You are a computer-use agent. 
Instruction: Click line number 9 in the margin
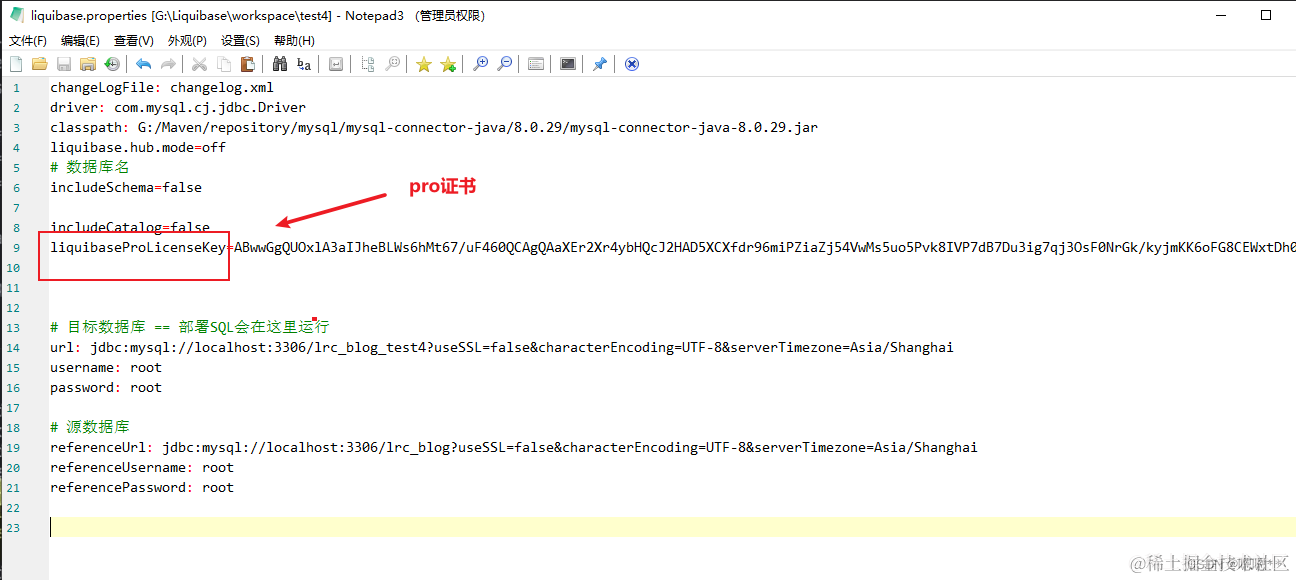[16, 248]
